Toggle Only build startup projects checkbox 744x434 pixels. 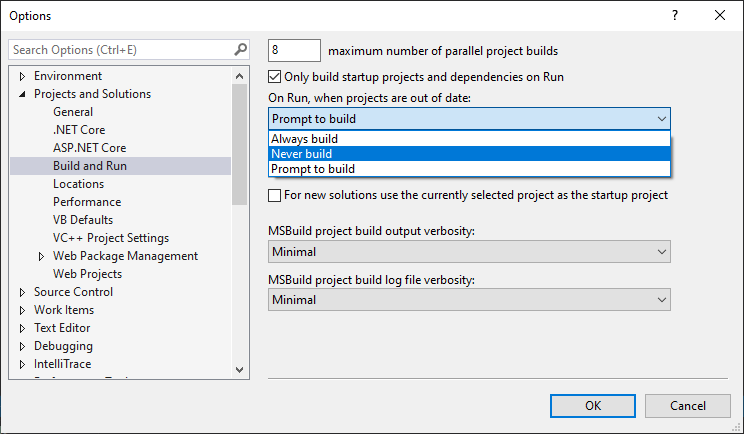(x=276, y=77)
